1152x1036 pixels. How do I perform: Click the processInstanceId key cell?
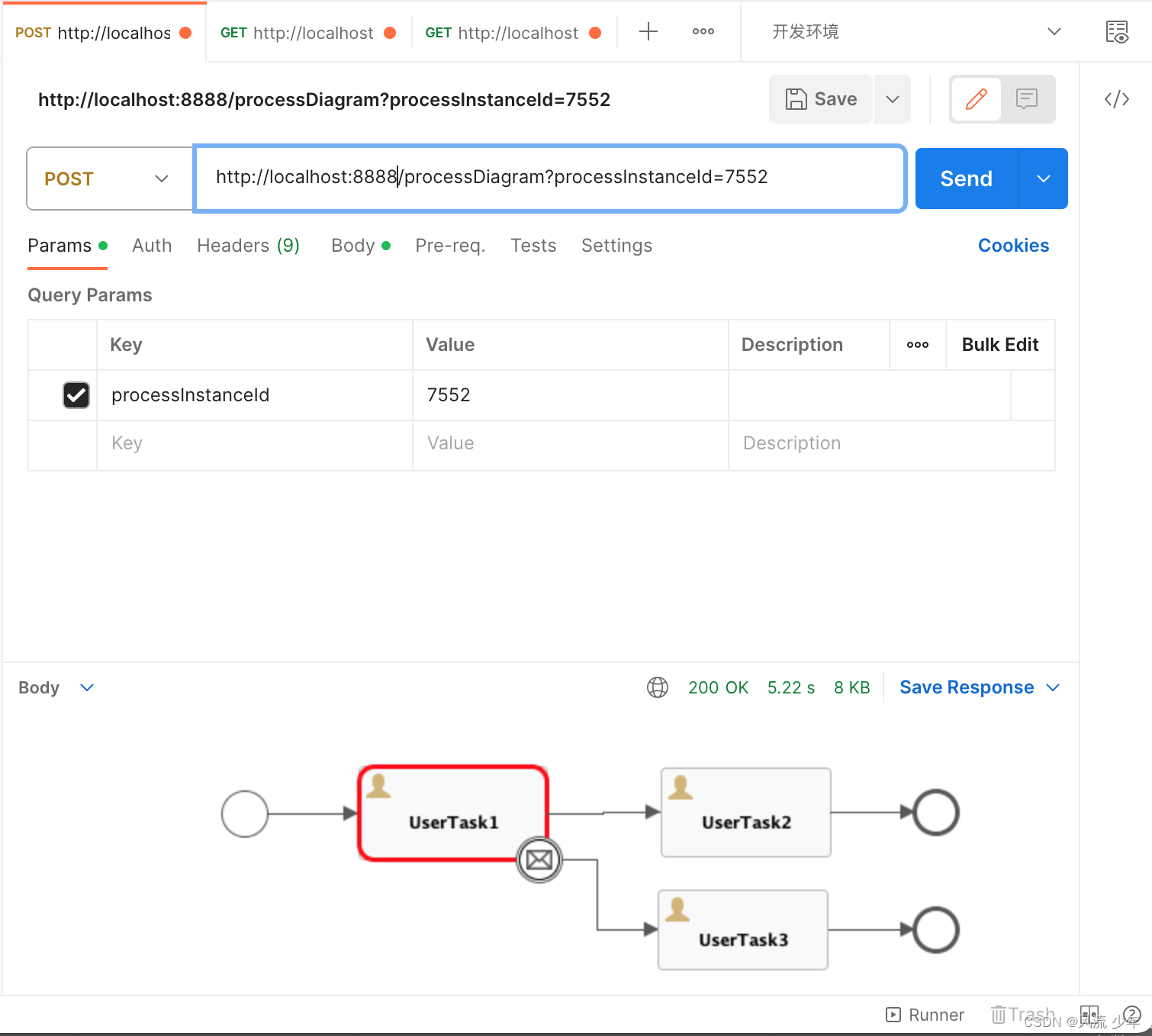coord(255,395)
